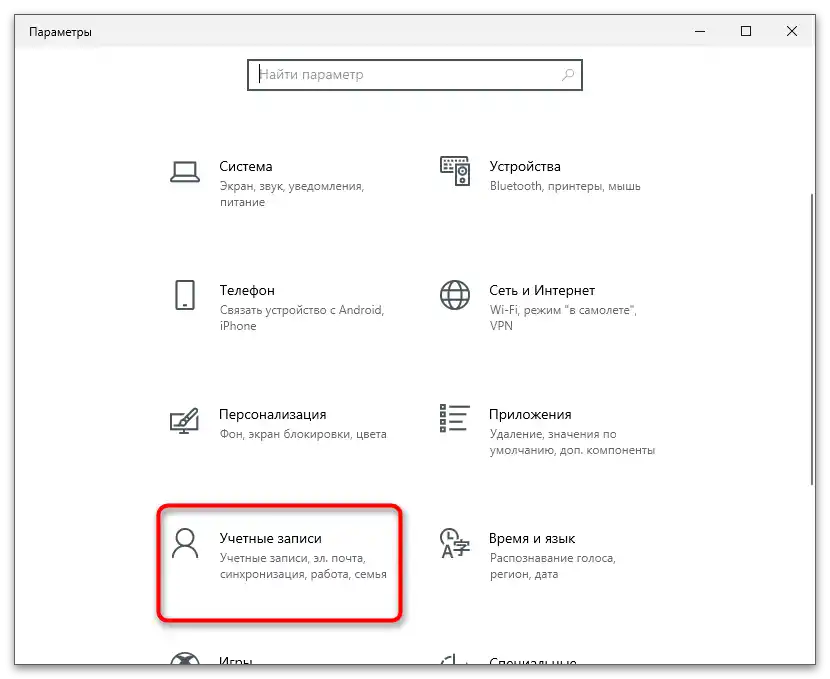Open the Время и язык title

coord(532,539)
